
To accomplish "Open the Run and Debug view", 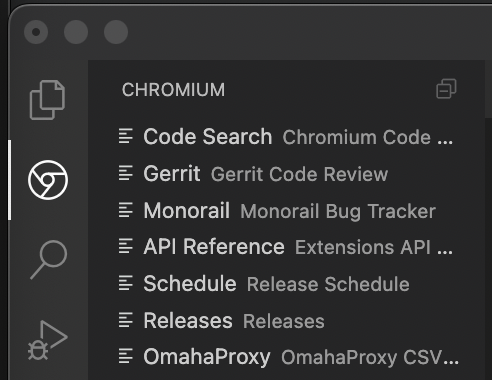I will pos(48,340).
